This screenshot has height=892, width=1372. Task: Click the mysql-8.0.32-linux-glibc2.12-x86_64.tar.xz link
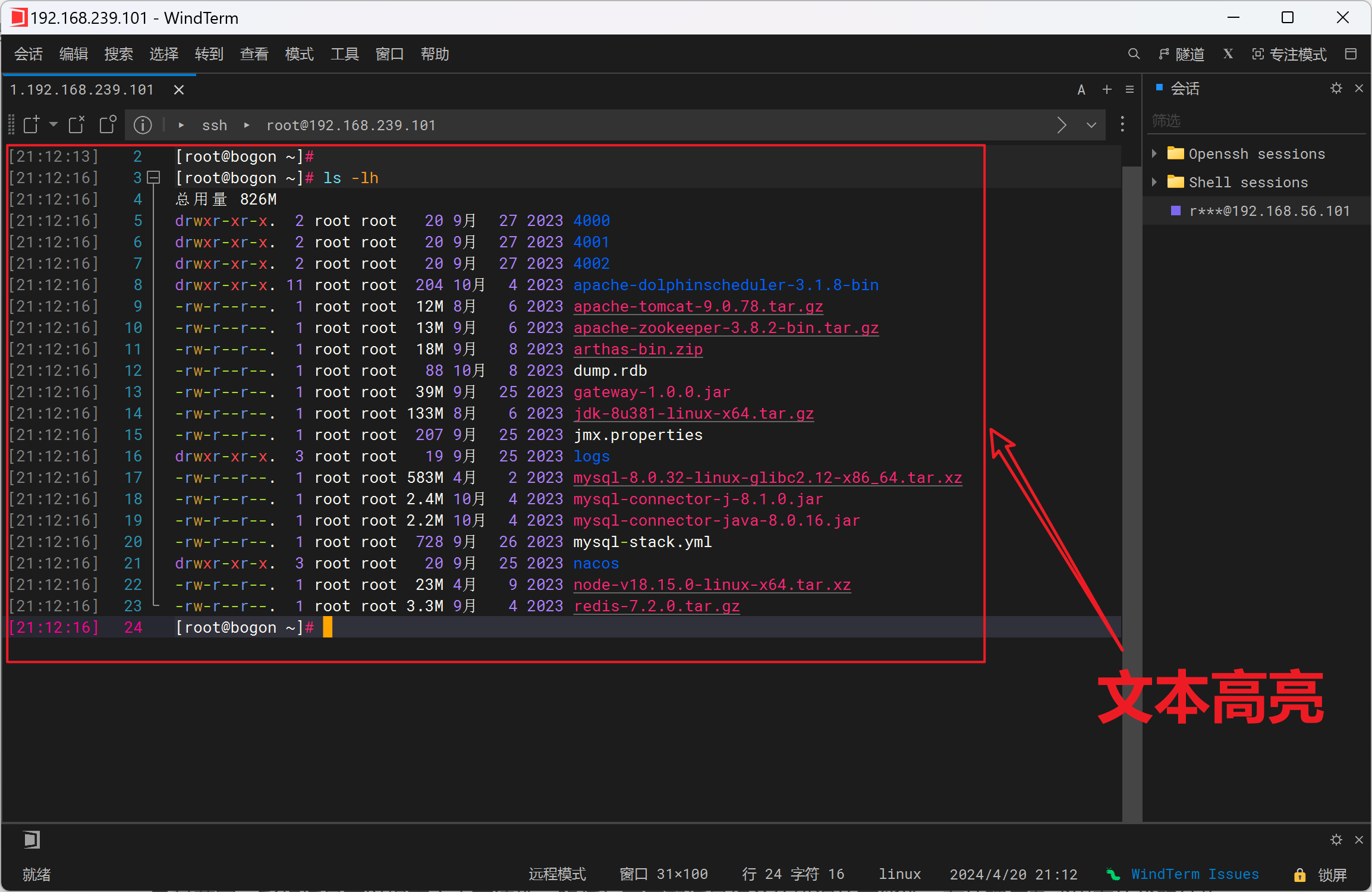click(x=767, y=478)
